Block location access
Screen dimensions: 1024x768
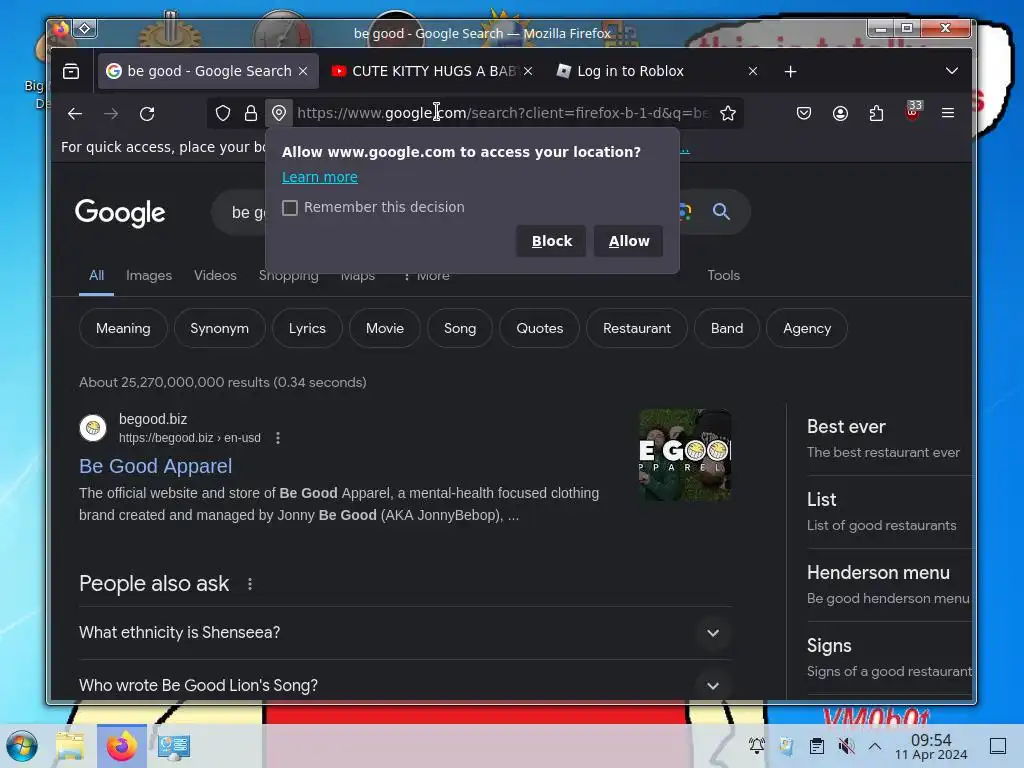(551, 241)
